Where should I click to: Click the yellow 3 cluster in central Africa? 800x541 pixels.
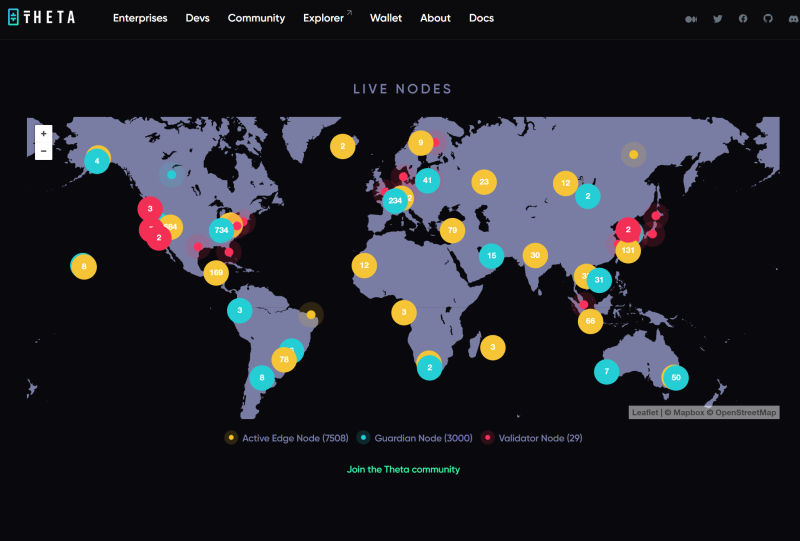404,312
